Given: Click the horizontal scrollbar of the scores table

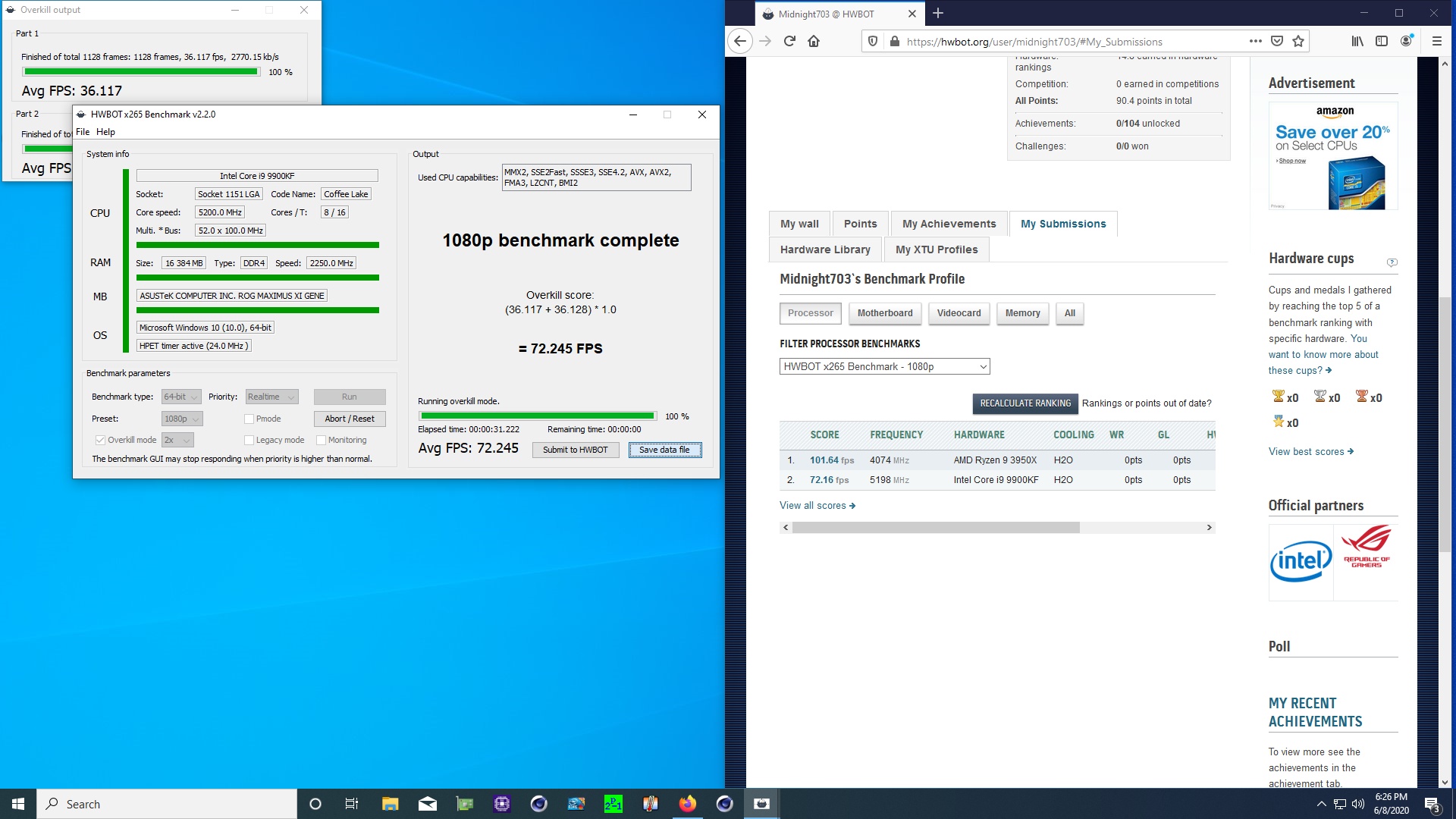Looking at the screenshot, I should tap(936, 528).
